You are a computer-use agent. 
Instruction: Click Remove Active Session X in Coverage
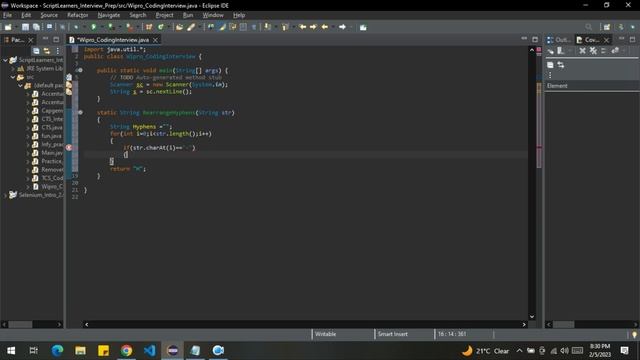pos(582,51)
